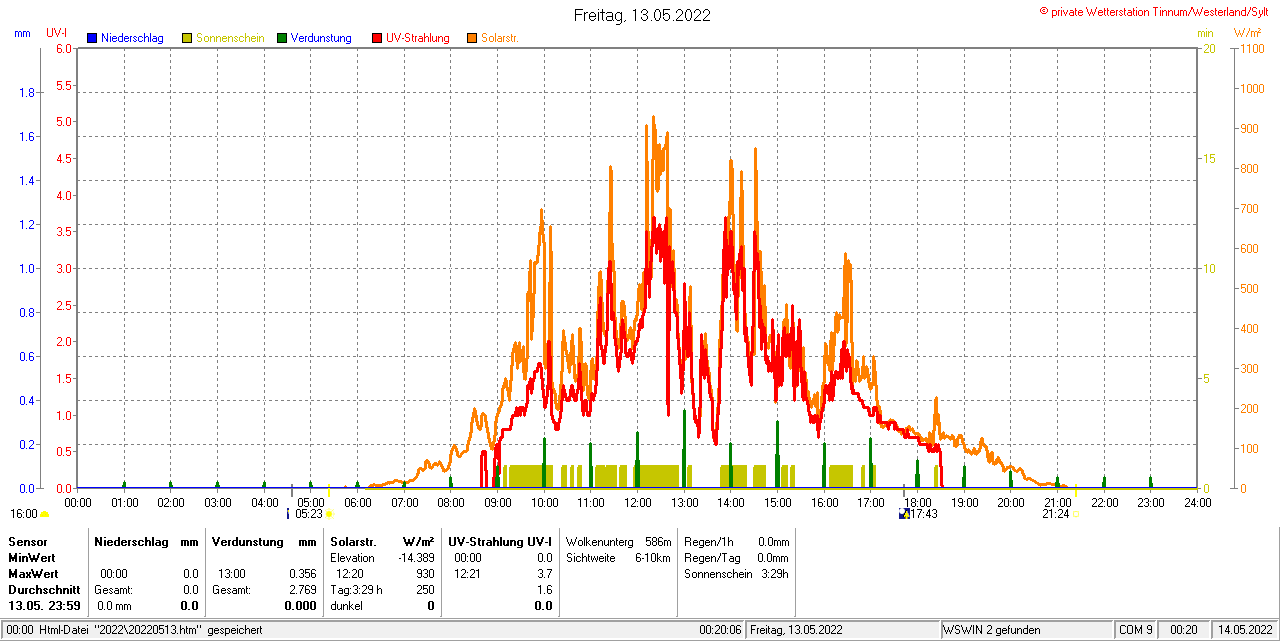
Task: Click the sunrise sun icon next to 05:23
Action: (329, 514)
